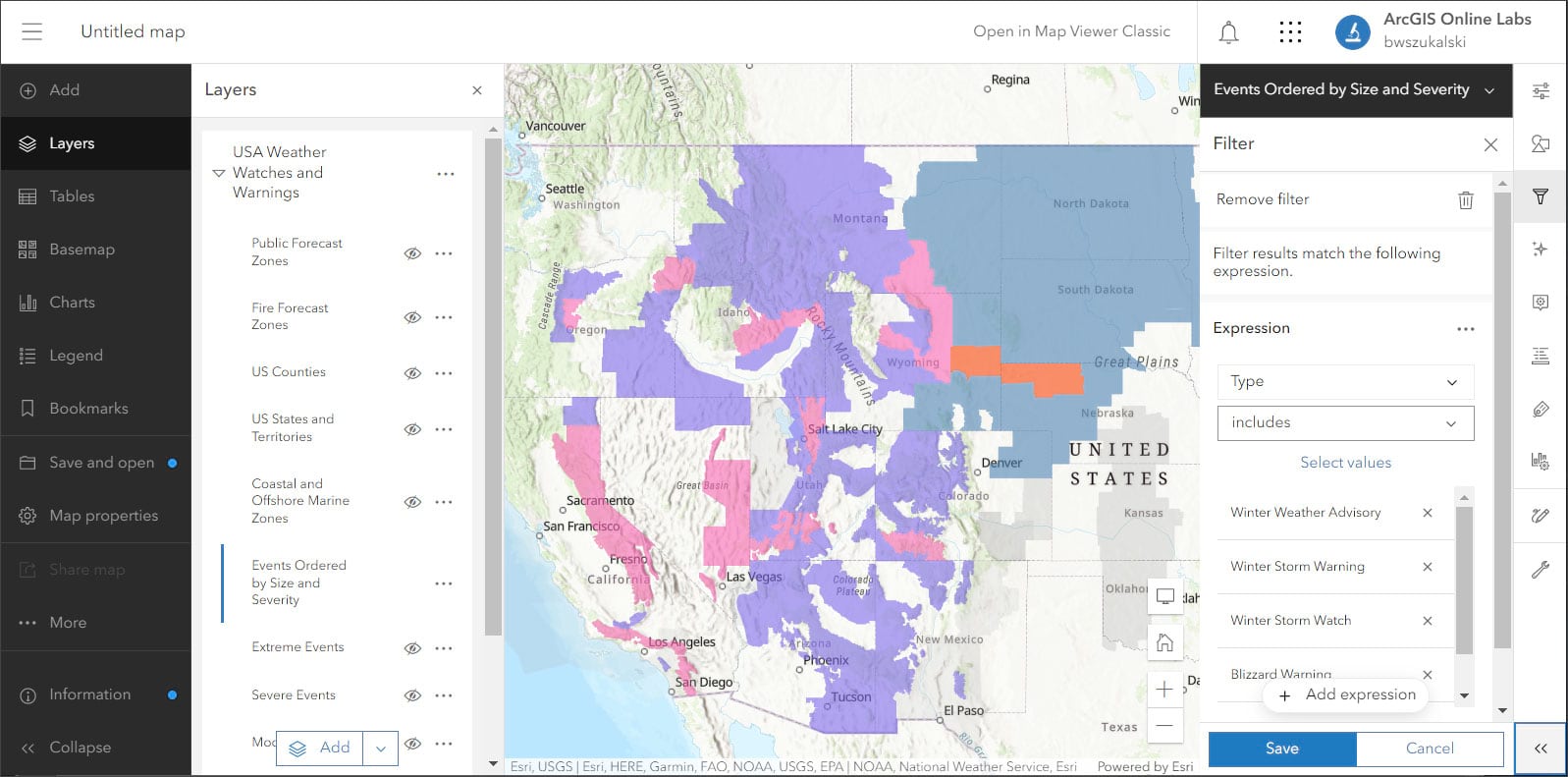Save the filter expression
The image size is (1568, 777).
(x=1282, y=749)
